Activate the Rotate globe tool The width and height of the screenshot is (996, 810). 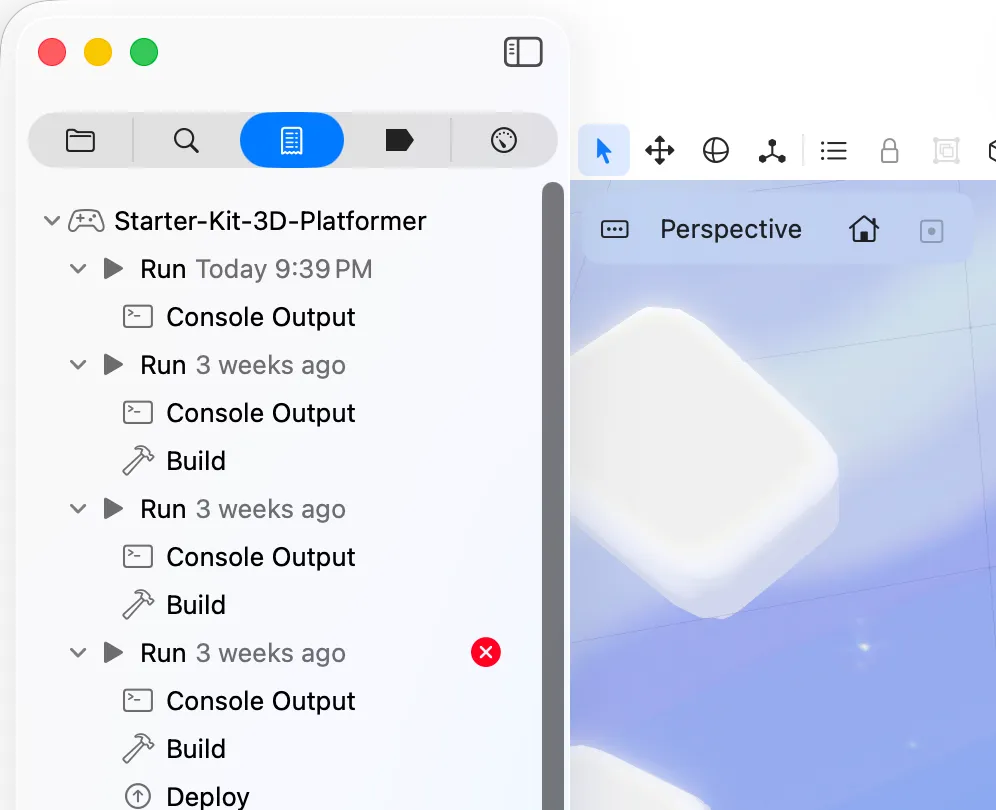[x=716, y=151]
